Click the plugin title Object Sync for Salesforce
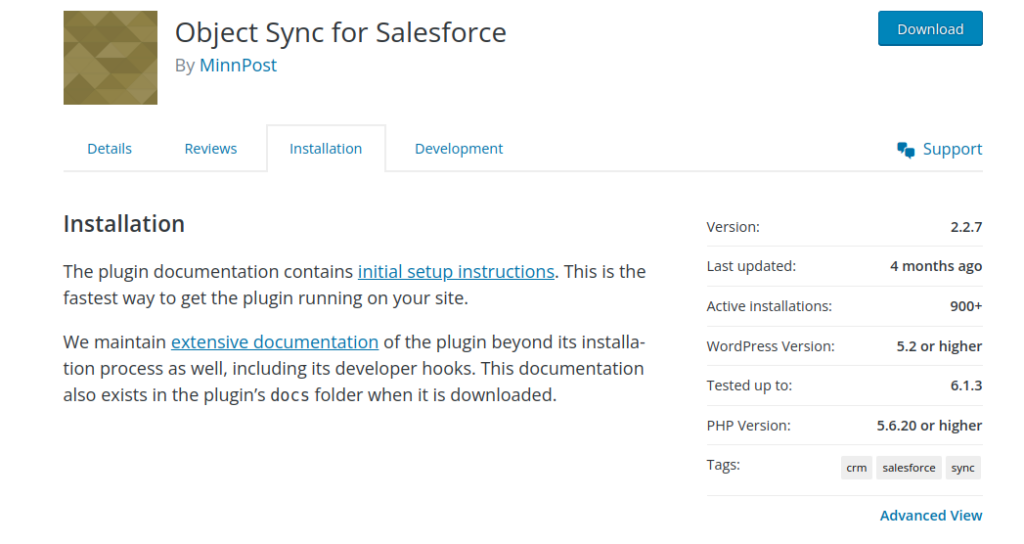This screenshot has height=544, width=1024. click(340, 32)
